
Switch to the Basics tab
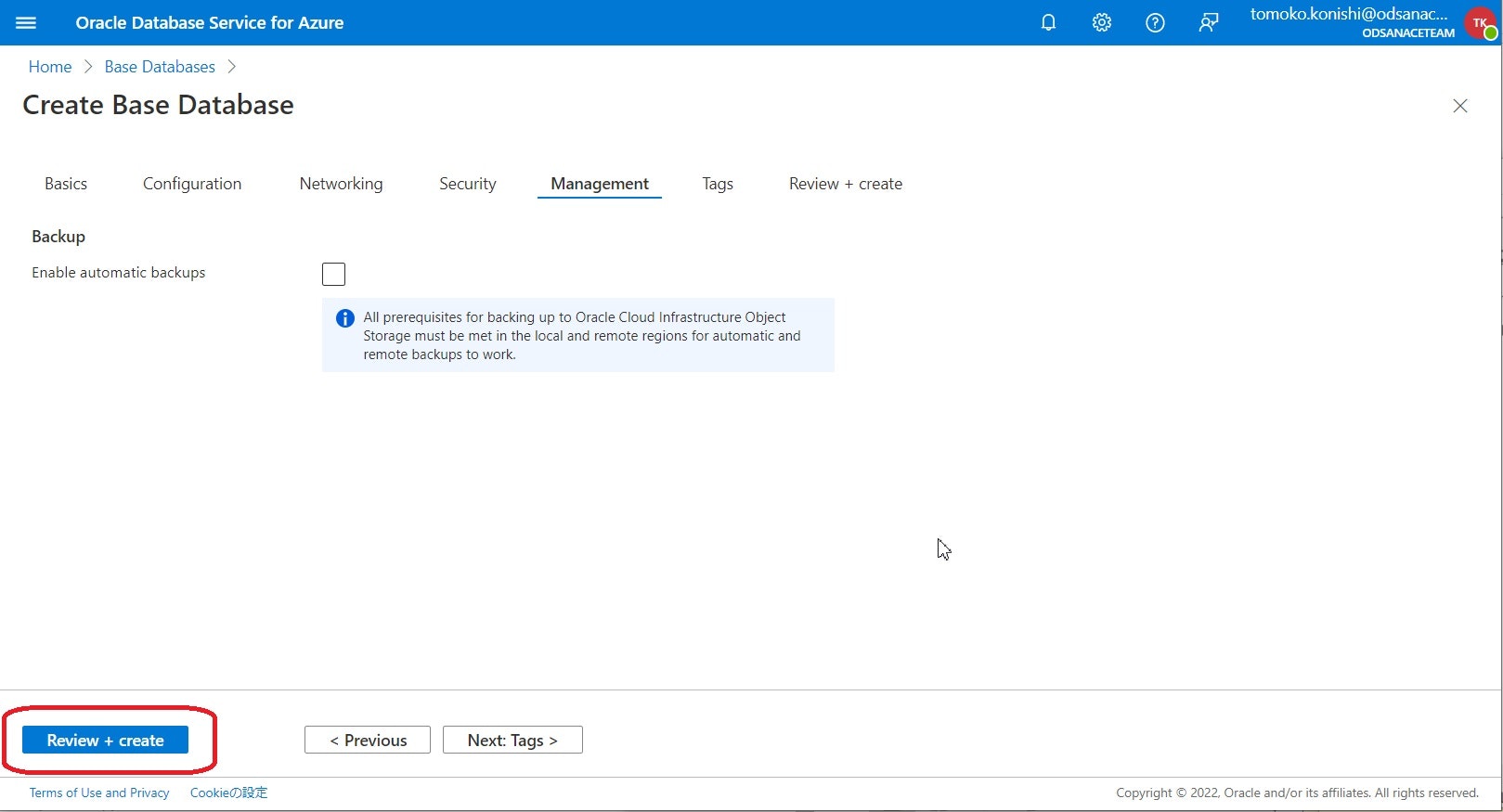66,184
